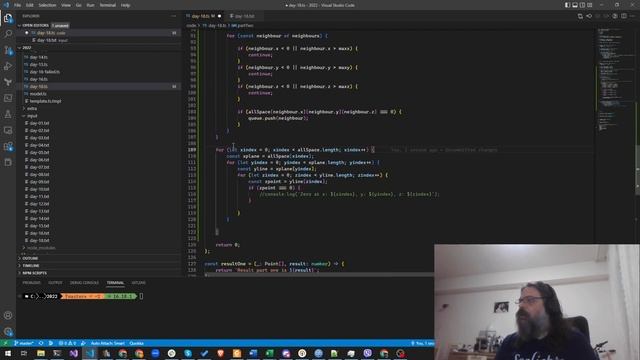Open Explorer More Actions ellipsis

point(173,16)
